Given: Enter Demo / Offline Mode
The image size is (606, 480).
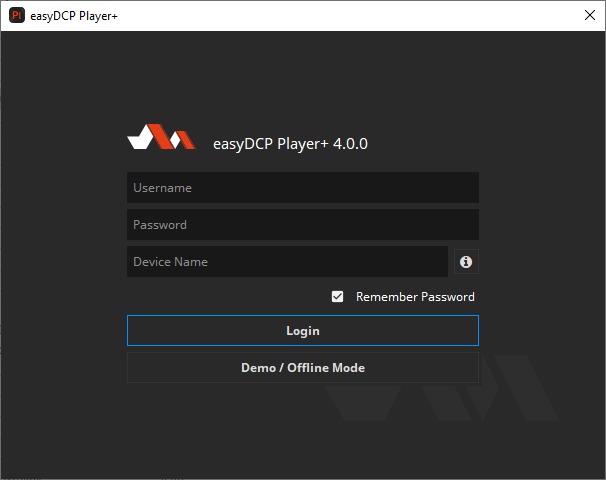Looking at the screenshot, I should pyautogui.click(x=302, y=368).
